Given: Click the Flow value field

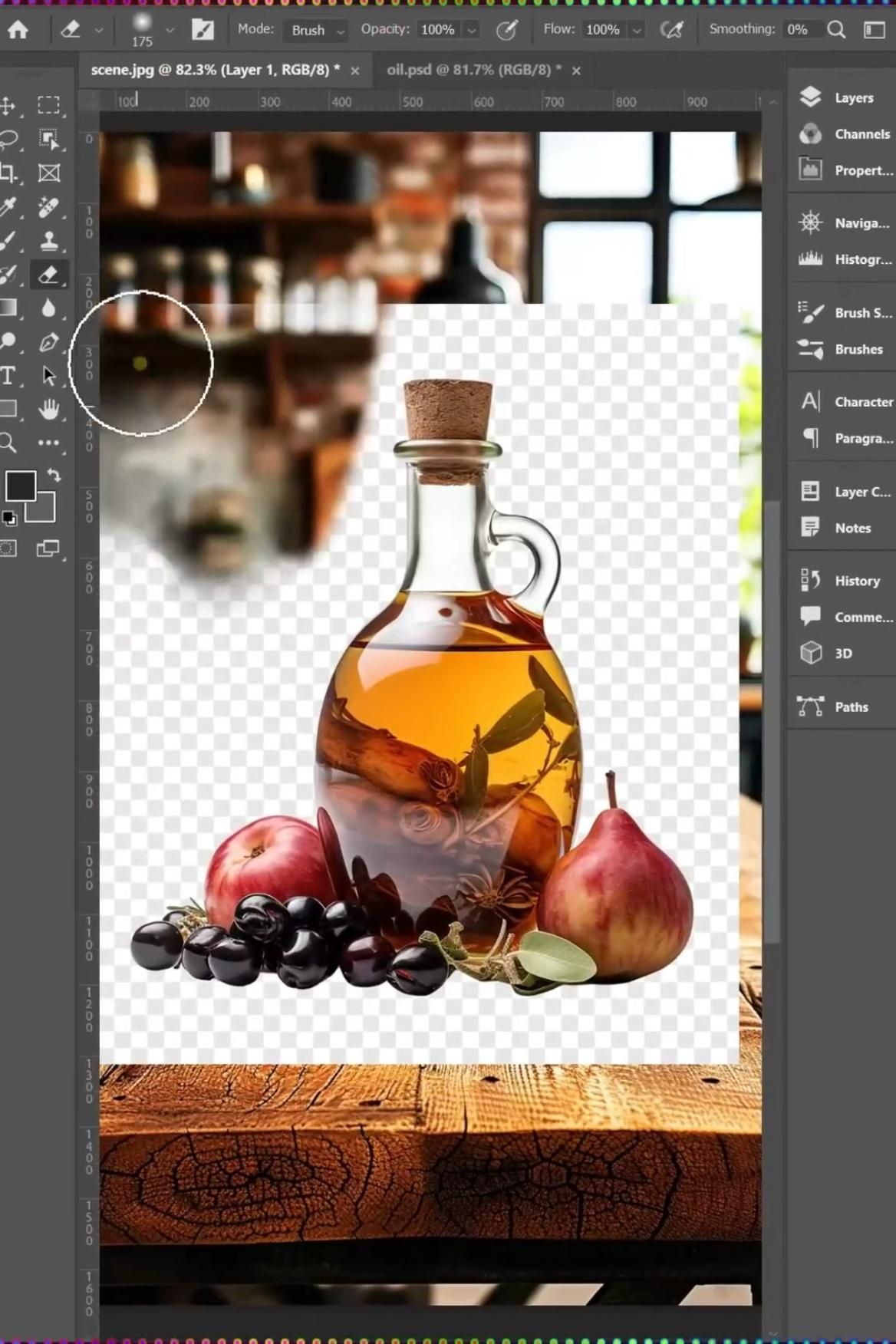Looking at the screenshot, I should click(x=603, y=30).
